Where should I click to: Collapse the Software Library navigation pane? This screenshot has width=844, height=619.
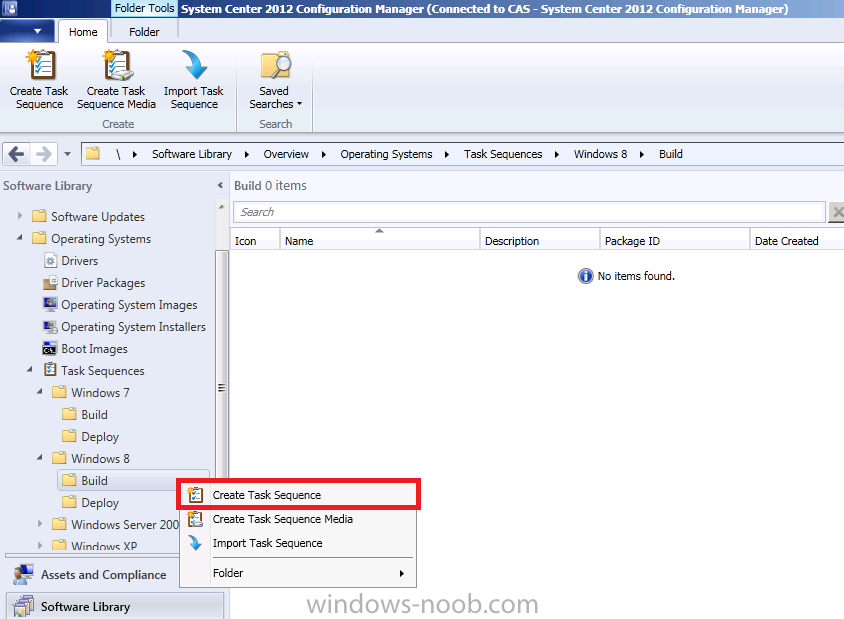click(220, 185)
